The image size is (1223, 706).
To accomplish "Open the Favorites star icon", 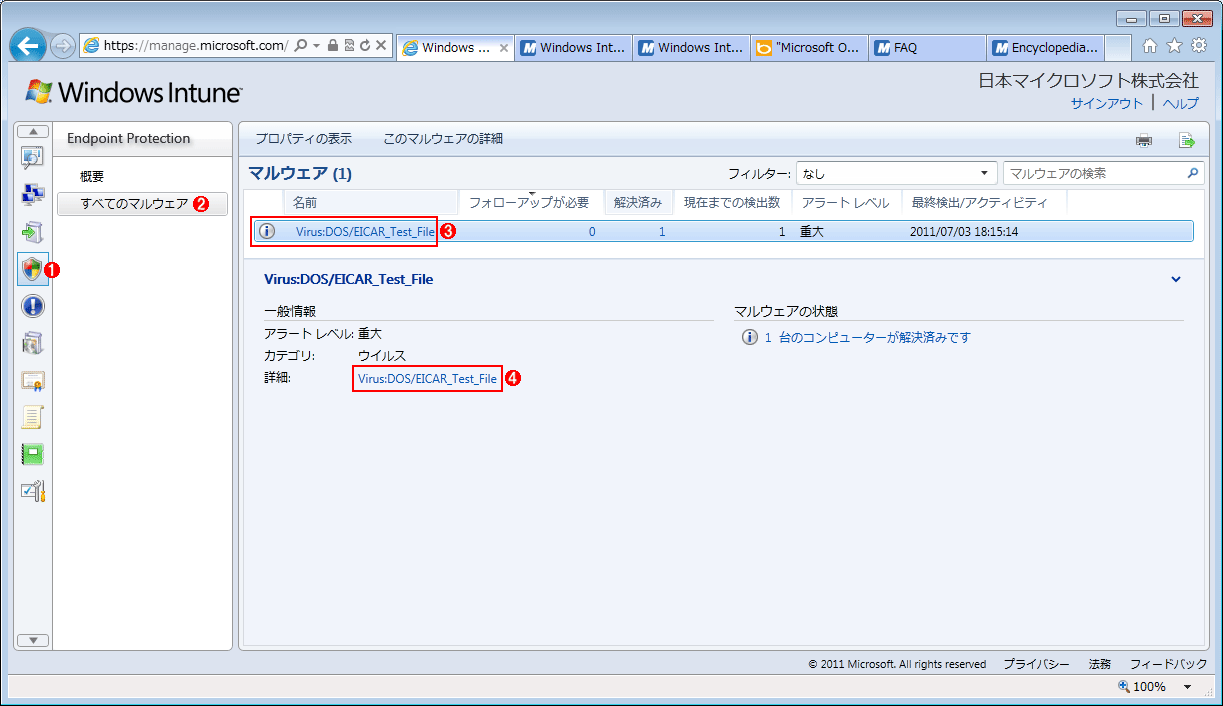I will (1174, 46).
